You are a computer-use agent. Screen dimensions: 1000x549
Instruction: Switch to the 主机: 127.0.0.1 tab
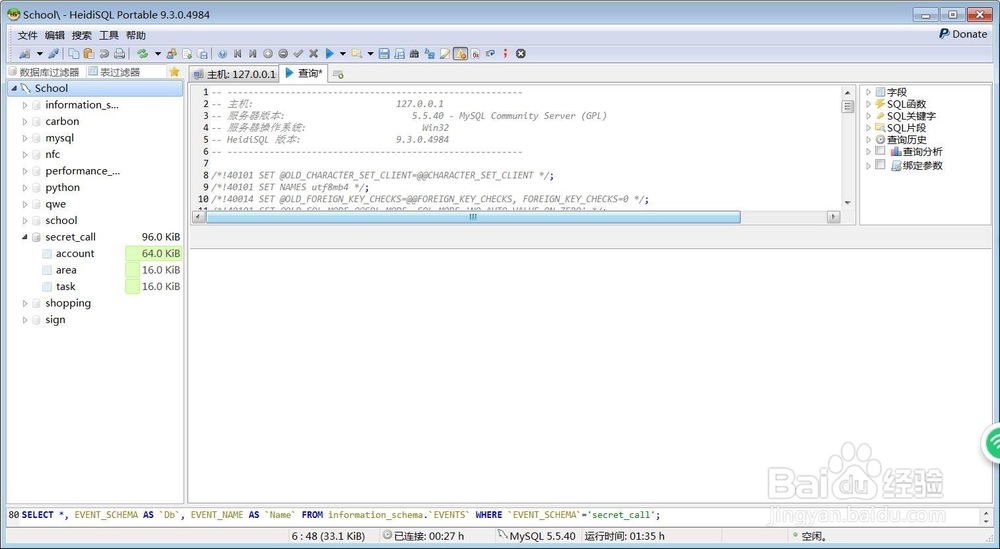tap(234, 74)
